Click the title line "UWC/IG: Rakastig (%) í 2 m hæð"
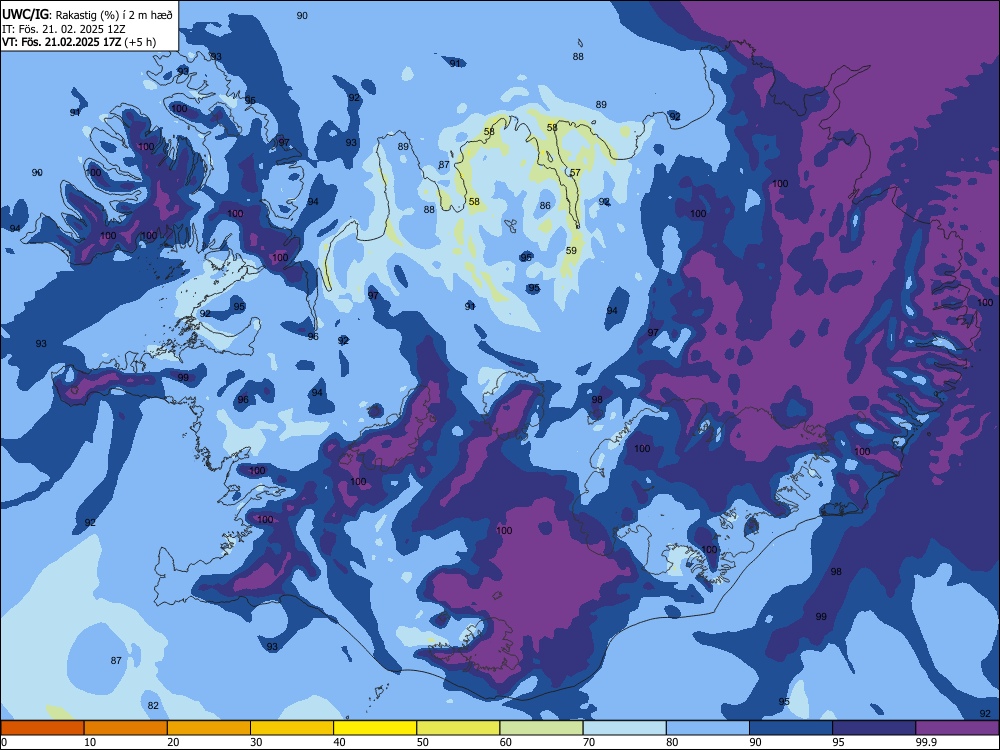The width and height of the screenshot is (1000, 750). 87,14
